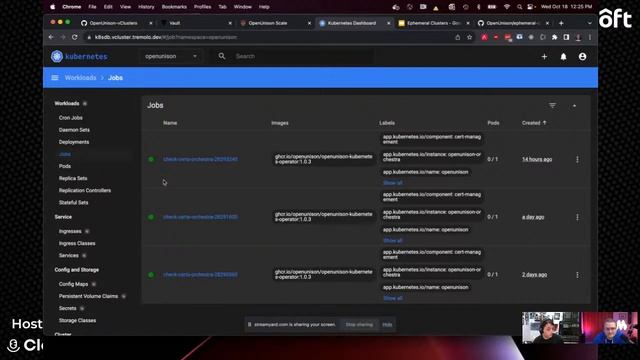Click the browser address bar URL
Viewport: 640px width, 360px height.
pyautogui.click(x=166, y=37)
